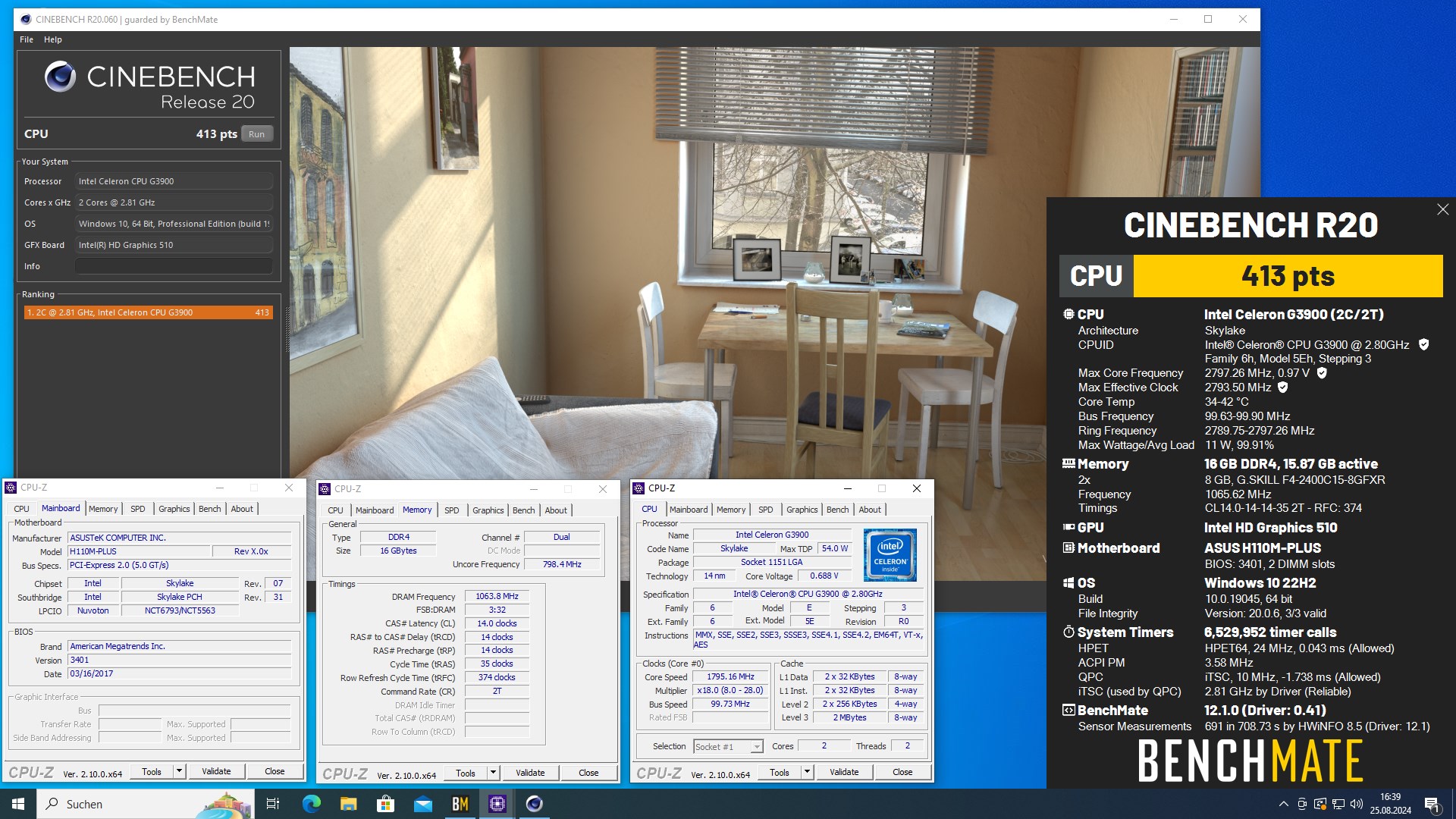Screen dimensions: 1456x819
Task: Open File Explorer from taskbar
Action: (x=348, y=804)
